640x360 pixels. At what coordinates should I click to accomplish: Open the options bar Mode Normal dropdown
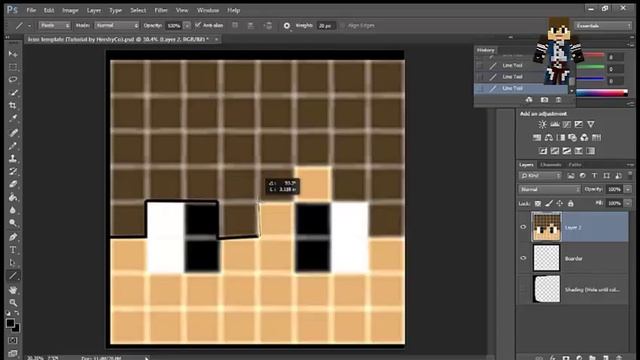116,25
